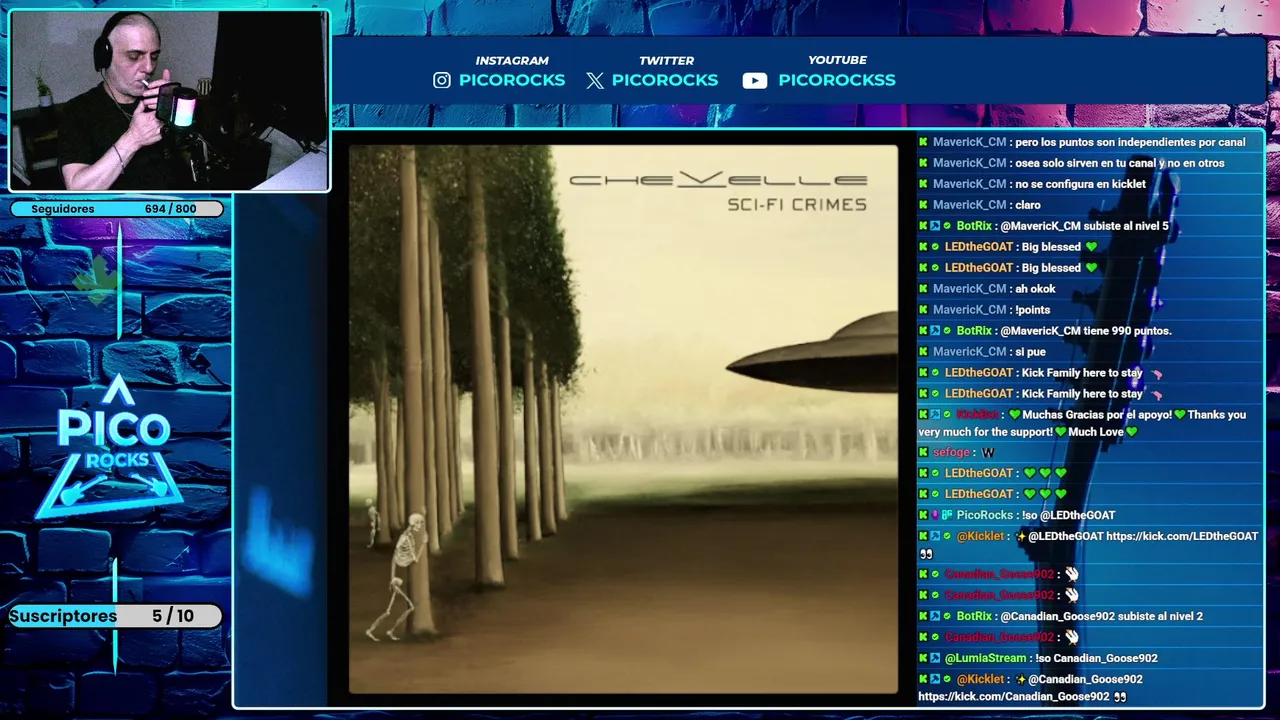Click the 'Suscriptores' label text
Image resolution: width=1280 pixels, height=720 pixels.
point(63,616)
